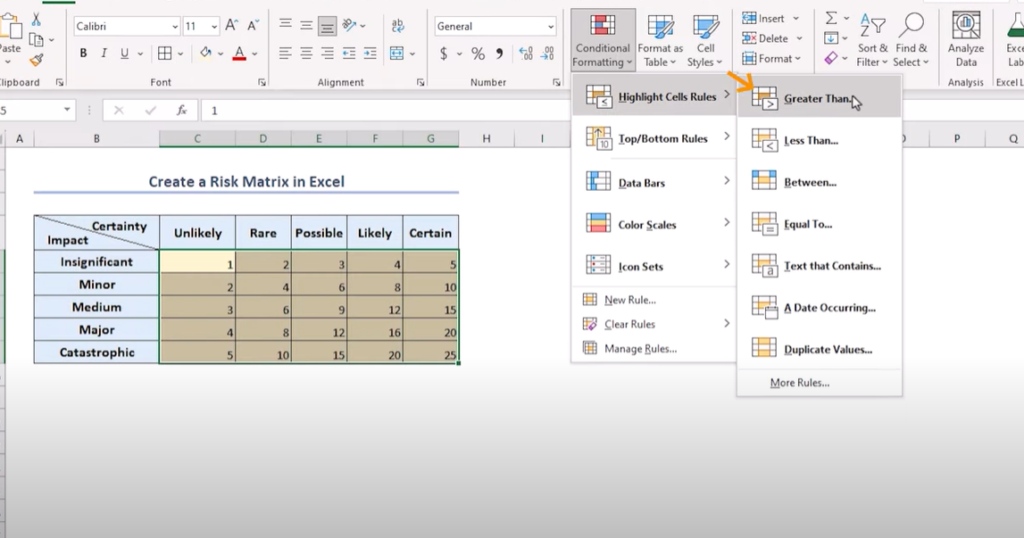This screenshot has height=538, width=1024.
Task: Decrease font size with smaller A
Action: coord(253,26)
